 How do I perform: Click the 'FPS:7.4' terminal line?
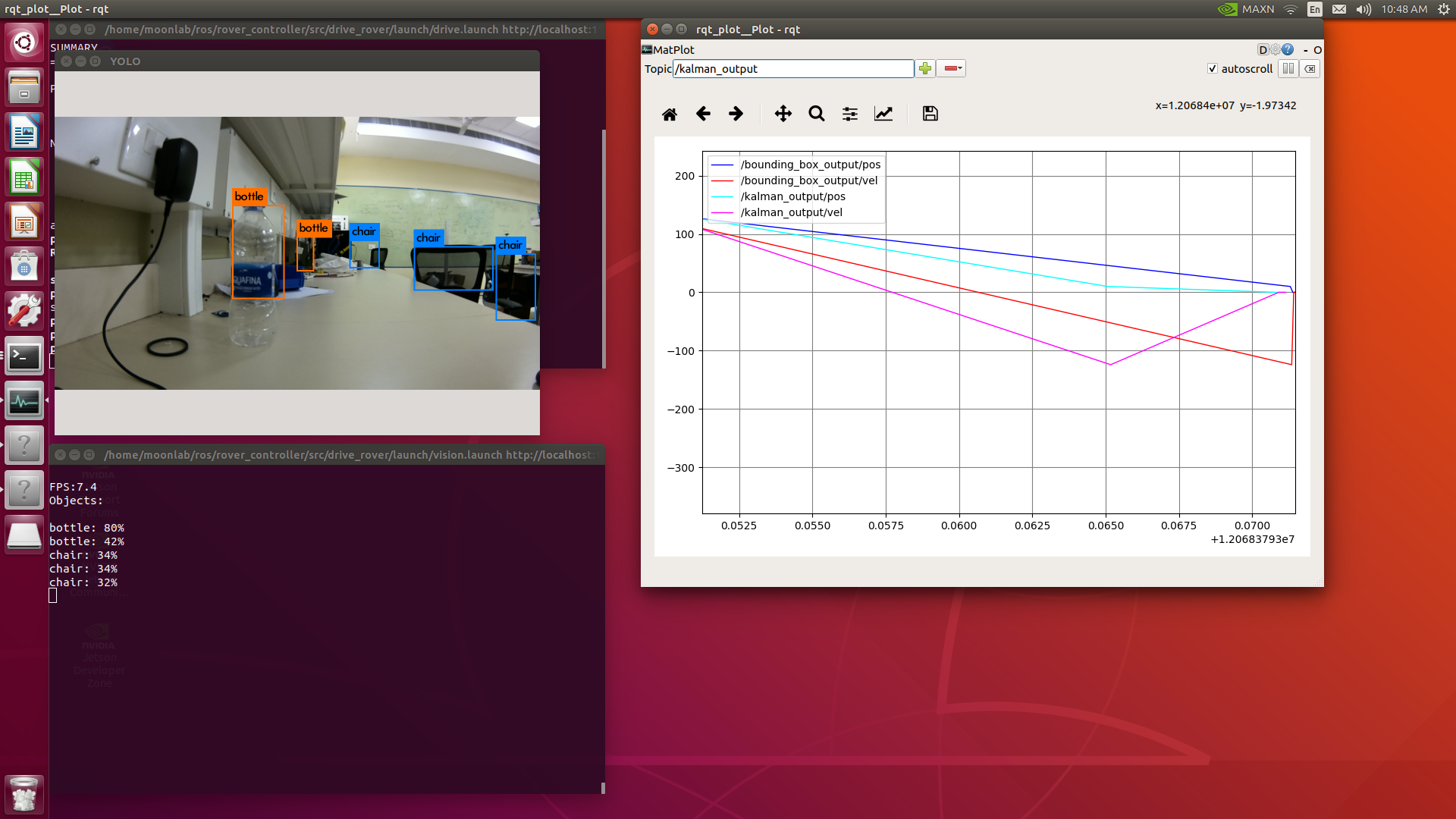tap(73, 487)
